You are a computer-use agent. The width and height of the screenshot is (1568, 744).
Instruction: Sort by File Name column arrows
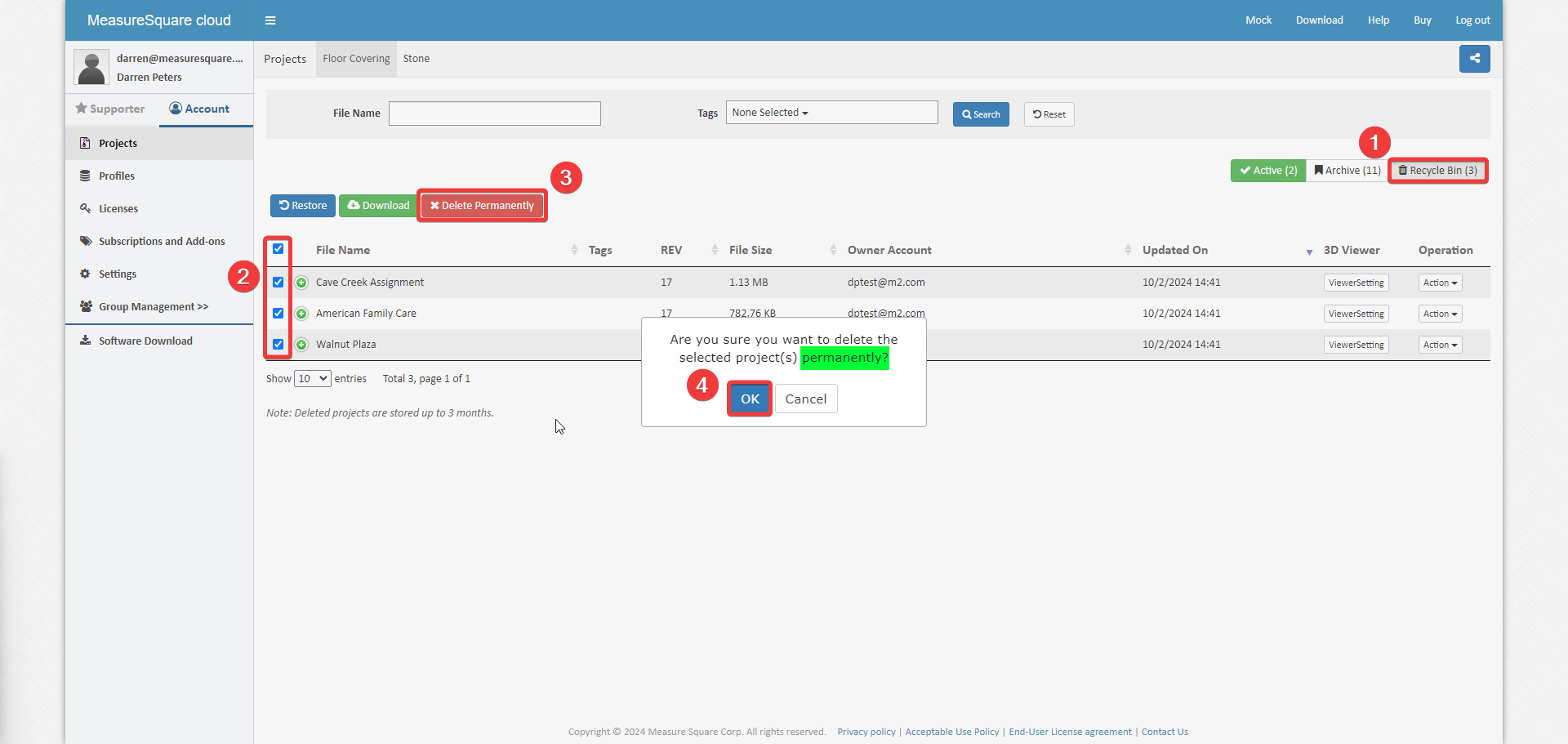(574, 250)
